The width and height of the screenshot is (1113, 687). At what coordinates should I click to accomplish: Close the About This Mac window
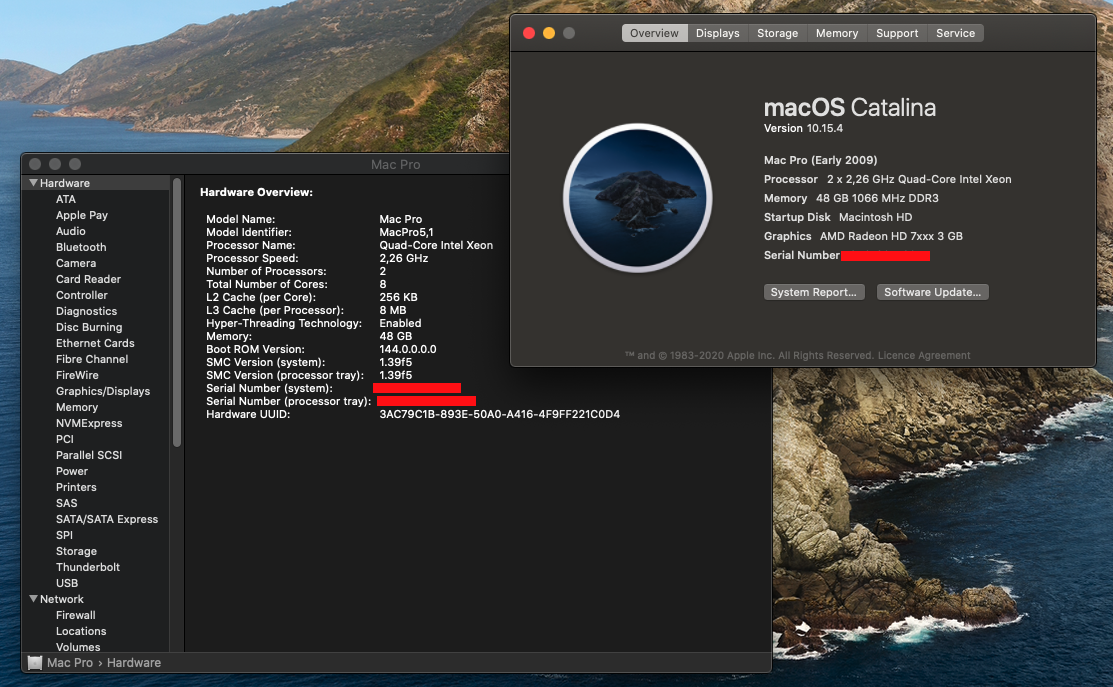pyautogui.click(x=529, y=33)
